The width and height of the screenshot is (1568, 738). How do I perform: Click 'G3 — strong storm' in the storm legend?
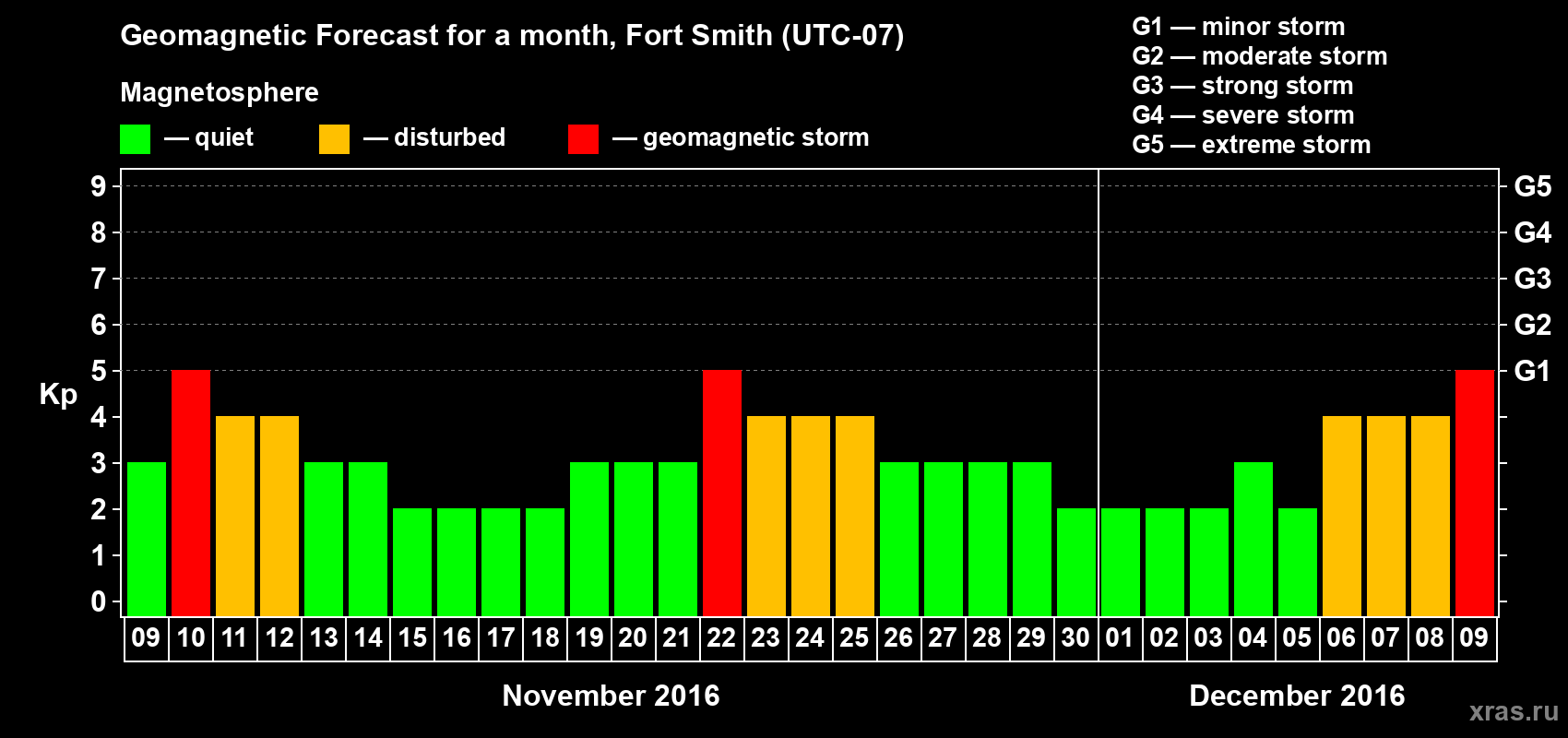click(x=1242, y=86)
